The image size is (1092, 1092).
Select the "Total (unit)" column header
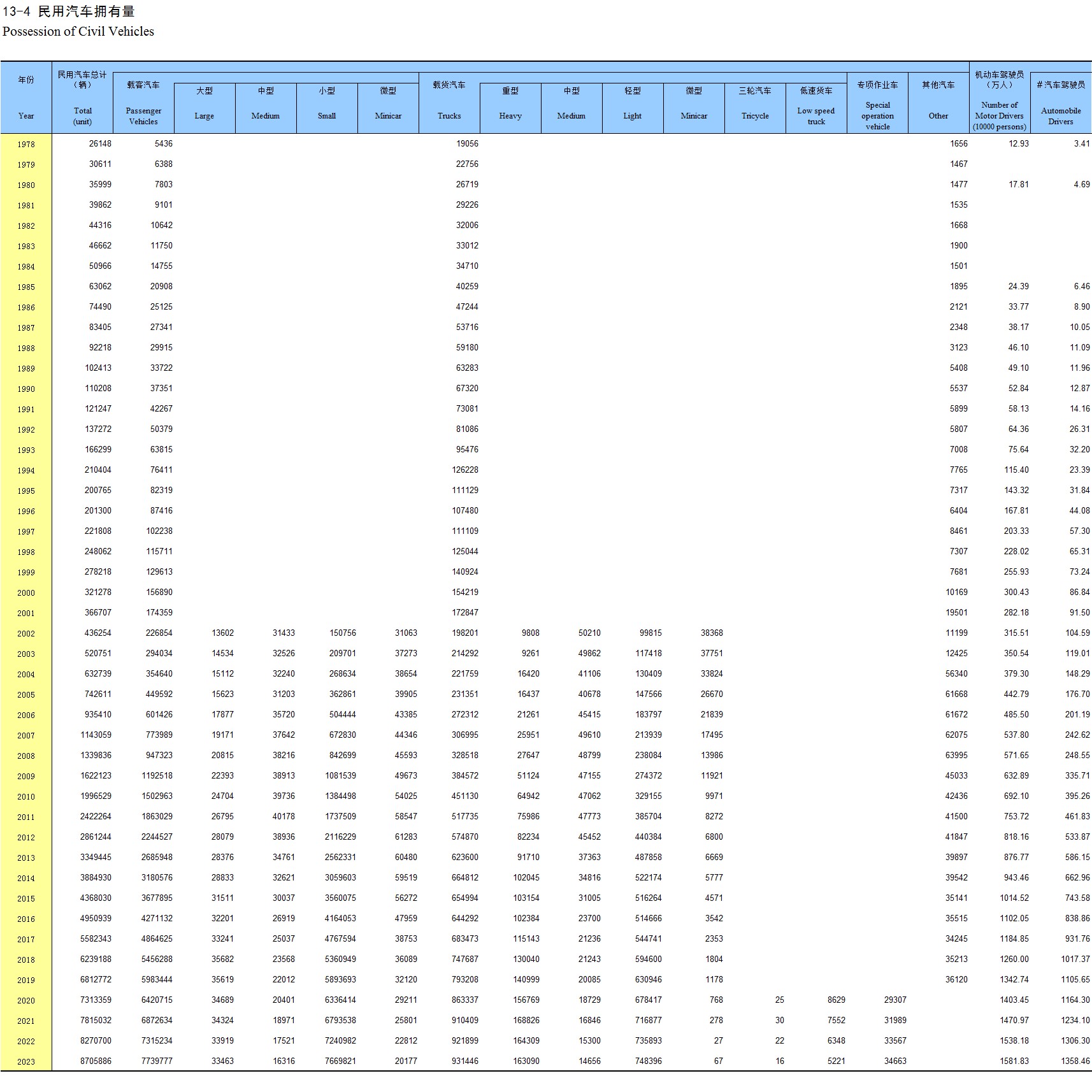(x=82, y=98)
